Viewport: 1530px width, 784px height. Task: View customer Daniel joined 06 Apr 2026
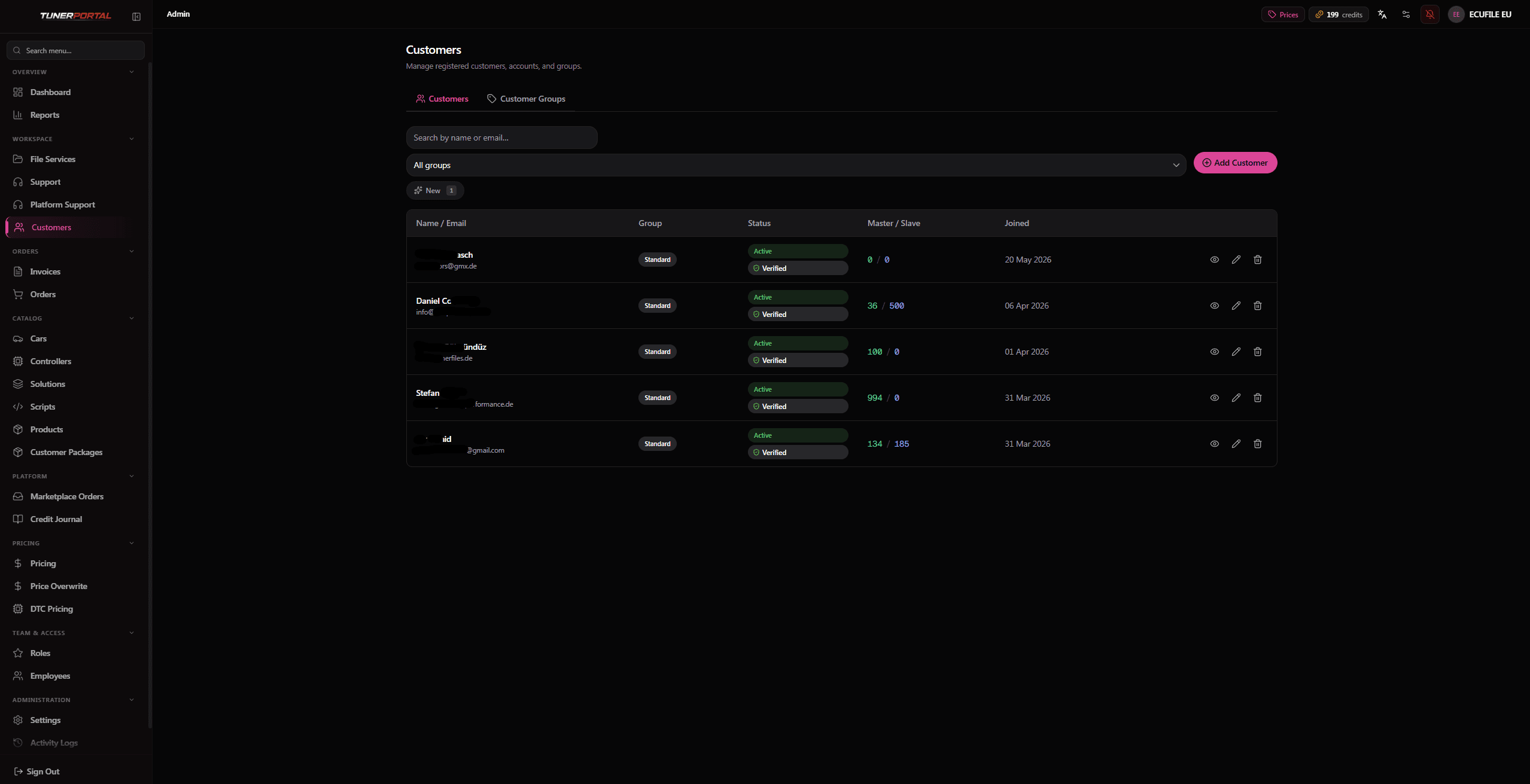coord(1215,306)
